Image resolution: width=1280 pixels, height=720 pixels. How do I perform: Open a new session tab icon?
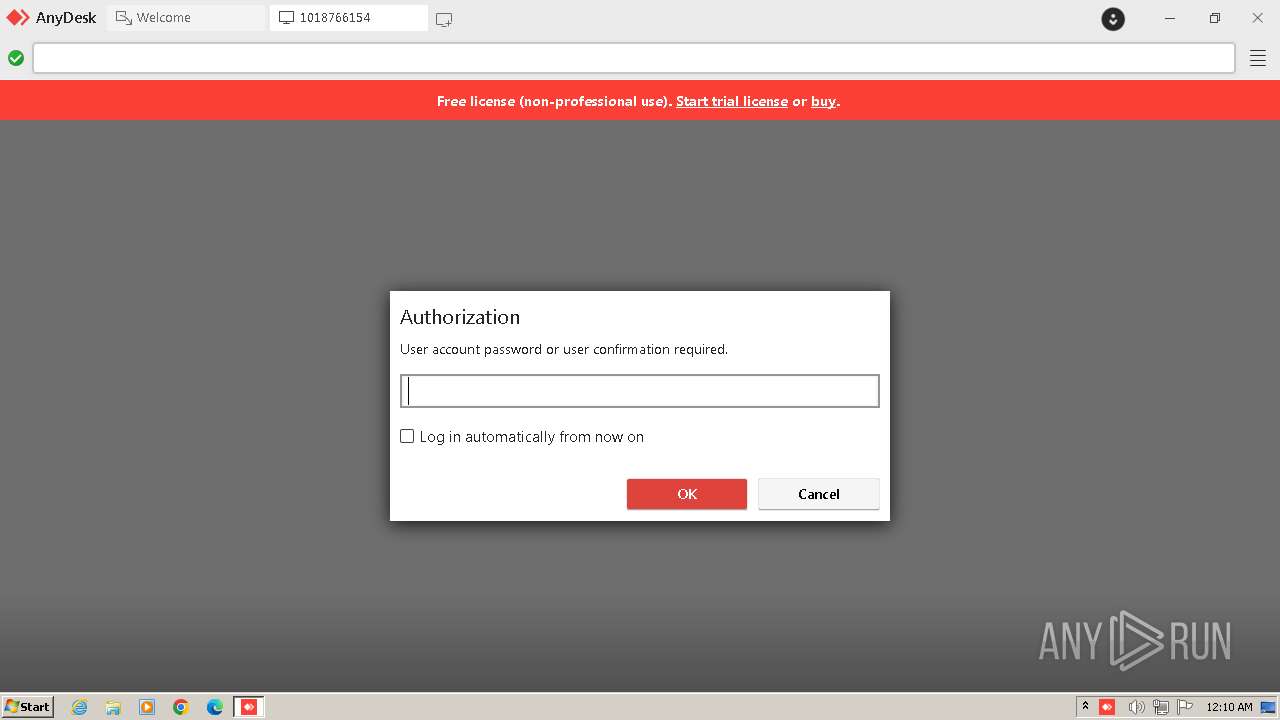(444, 18)
